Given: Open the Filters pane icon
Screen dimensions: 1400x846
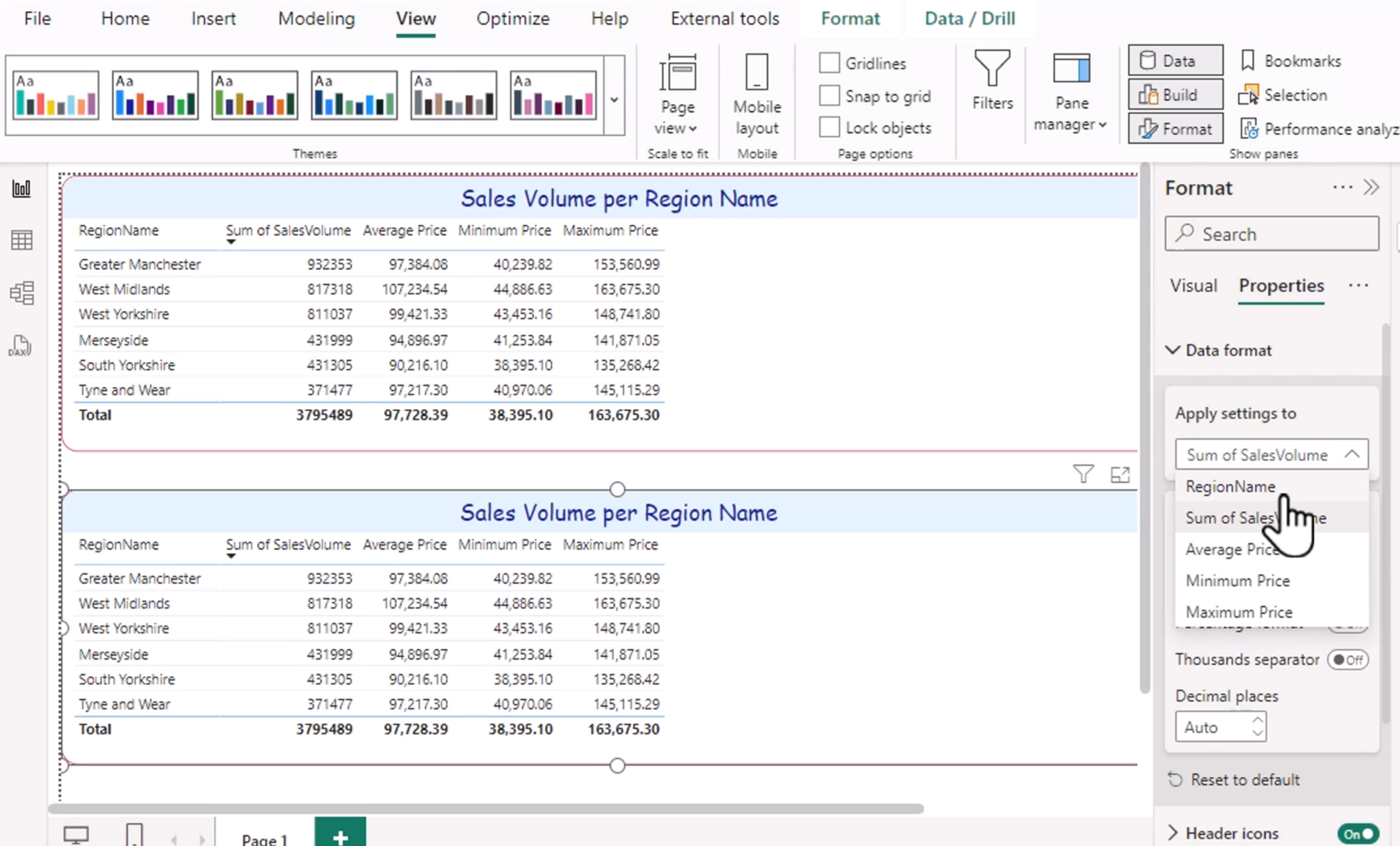Looking at the screenshot, I should [x=992, y=80].
